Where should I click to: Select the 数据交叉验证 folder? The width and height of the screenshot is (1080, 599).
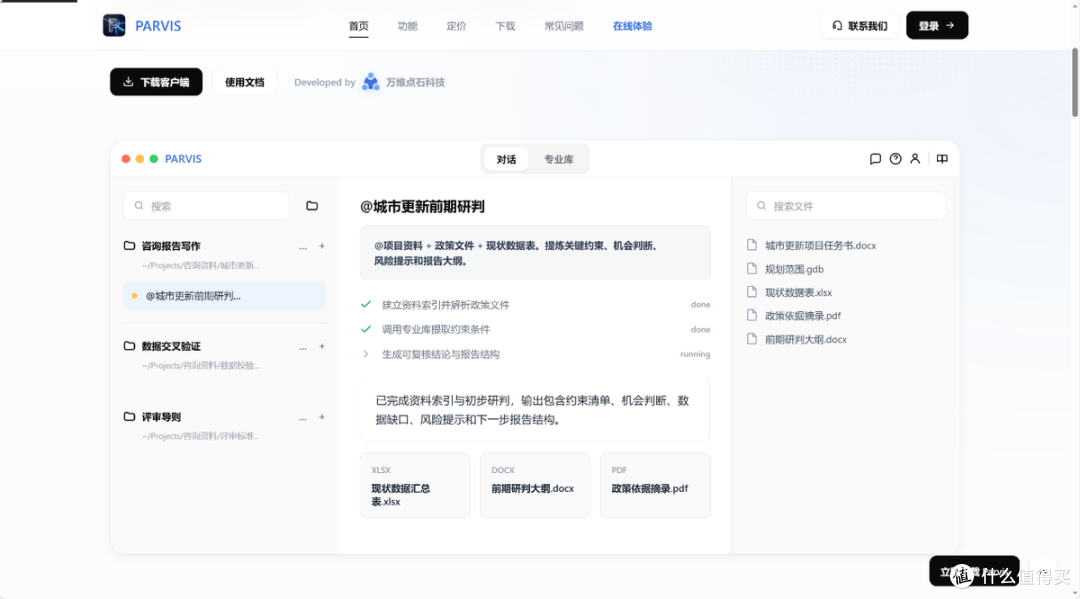click(171, 346)
